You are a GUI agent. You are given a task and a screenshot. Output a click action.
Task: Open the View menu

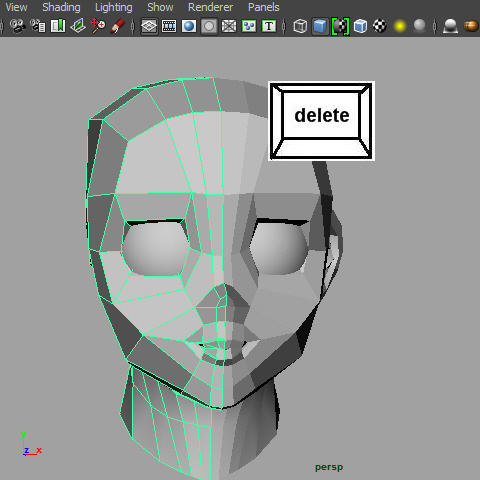click(x=16, y=7)
